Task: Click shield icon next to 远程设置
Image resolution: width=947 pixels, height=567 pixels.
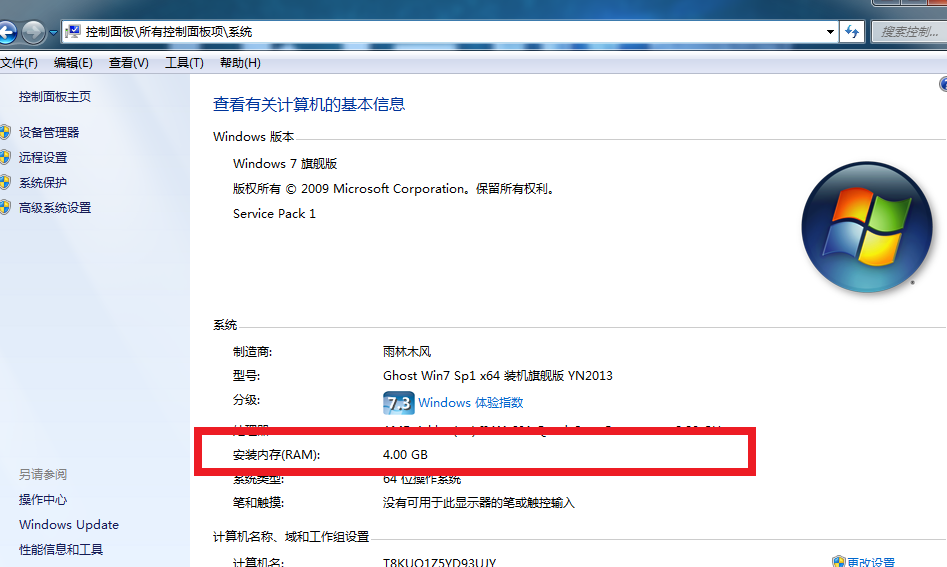Action: tap(5, 158)
